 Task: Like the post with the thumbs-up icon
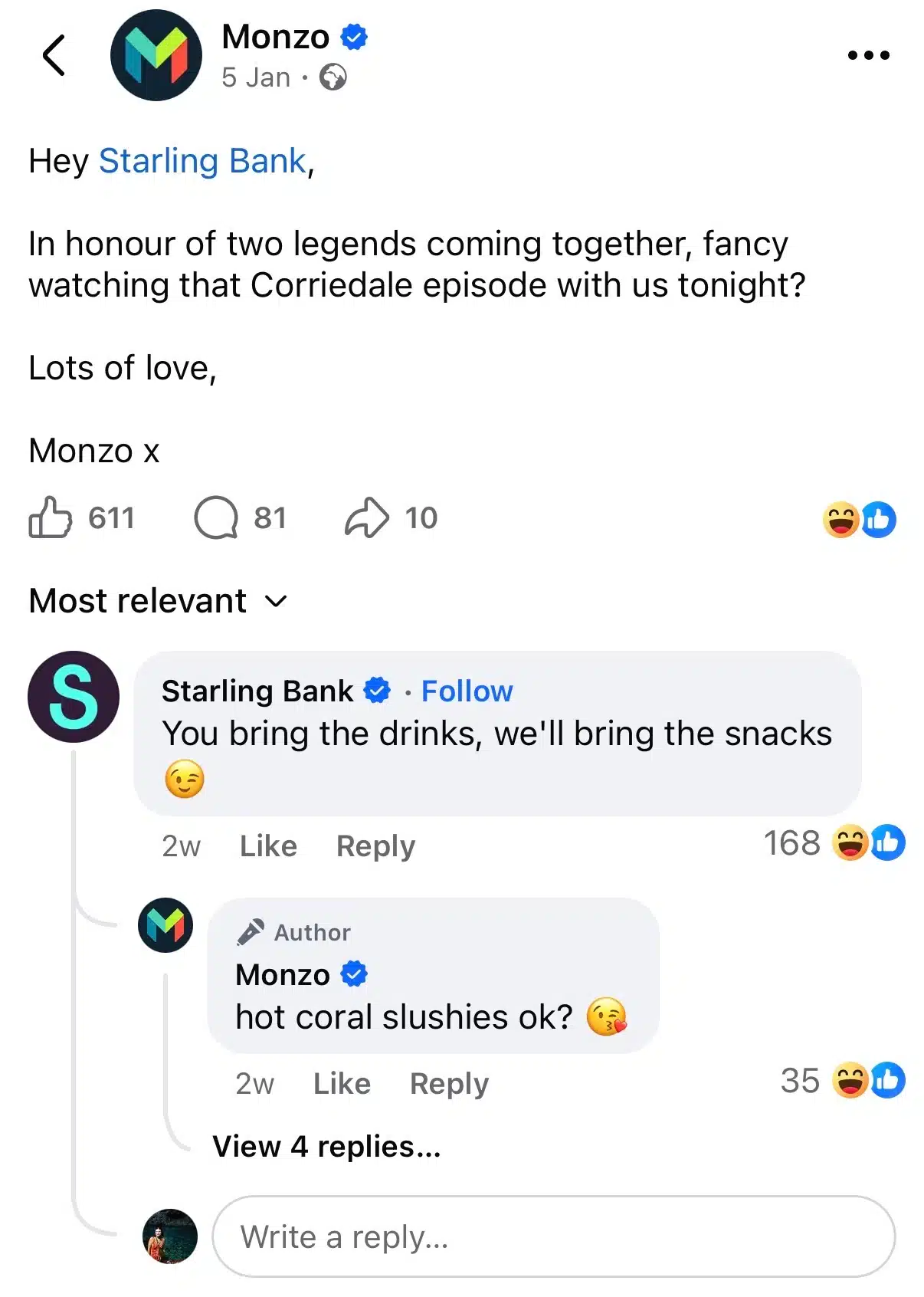click(x=51, y=517)
